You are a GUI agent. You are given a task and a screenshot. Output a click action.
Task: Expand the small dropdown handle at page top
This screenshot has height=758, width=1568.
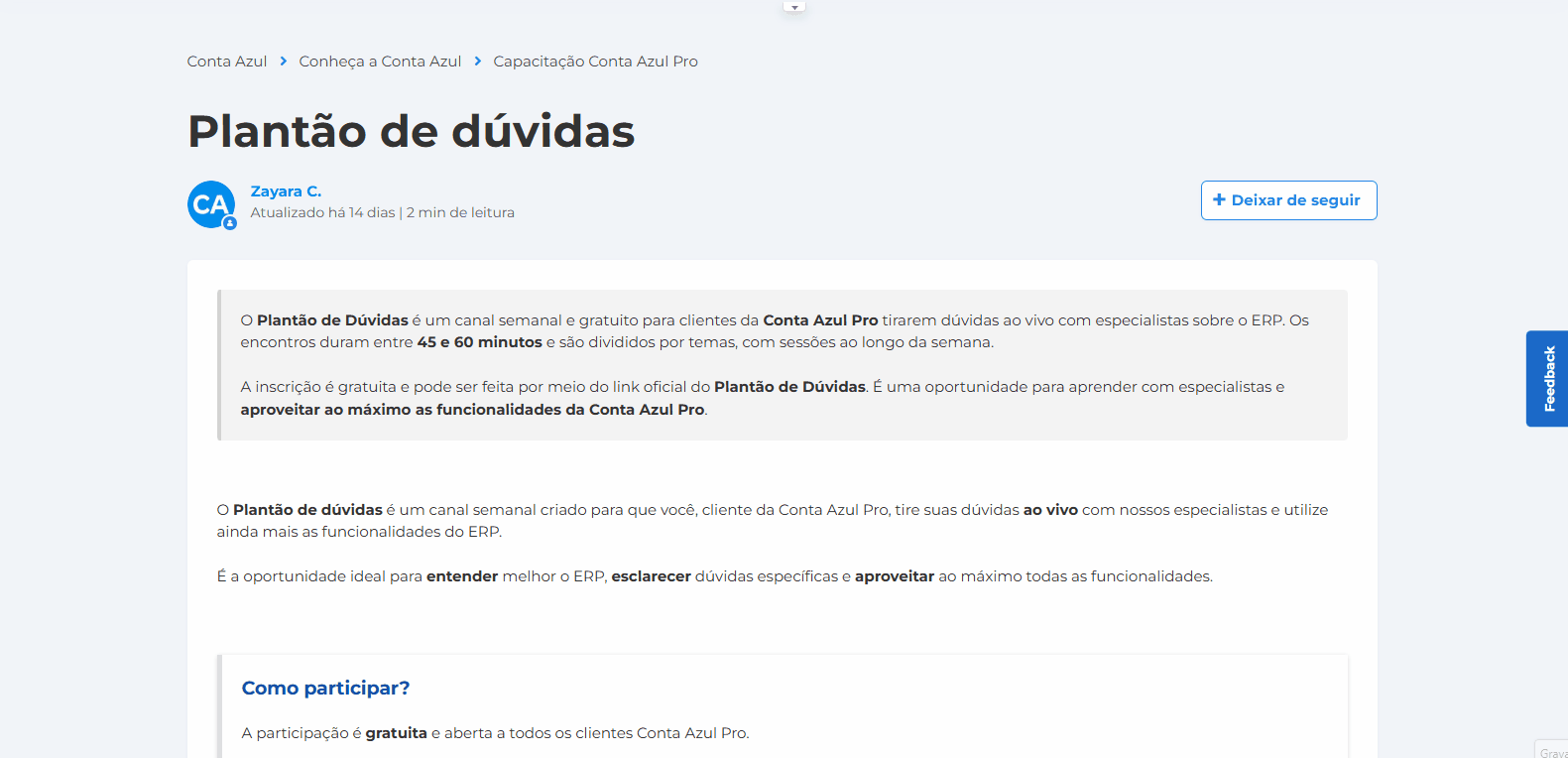pyautogui.click(x=794, y=7)
